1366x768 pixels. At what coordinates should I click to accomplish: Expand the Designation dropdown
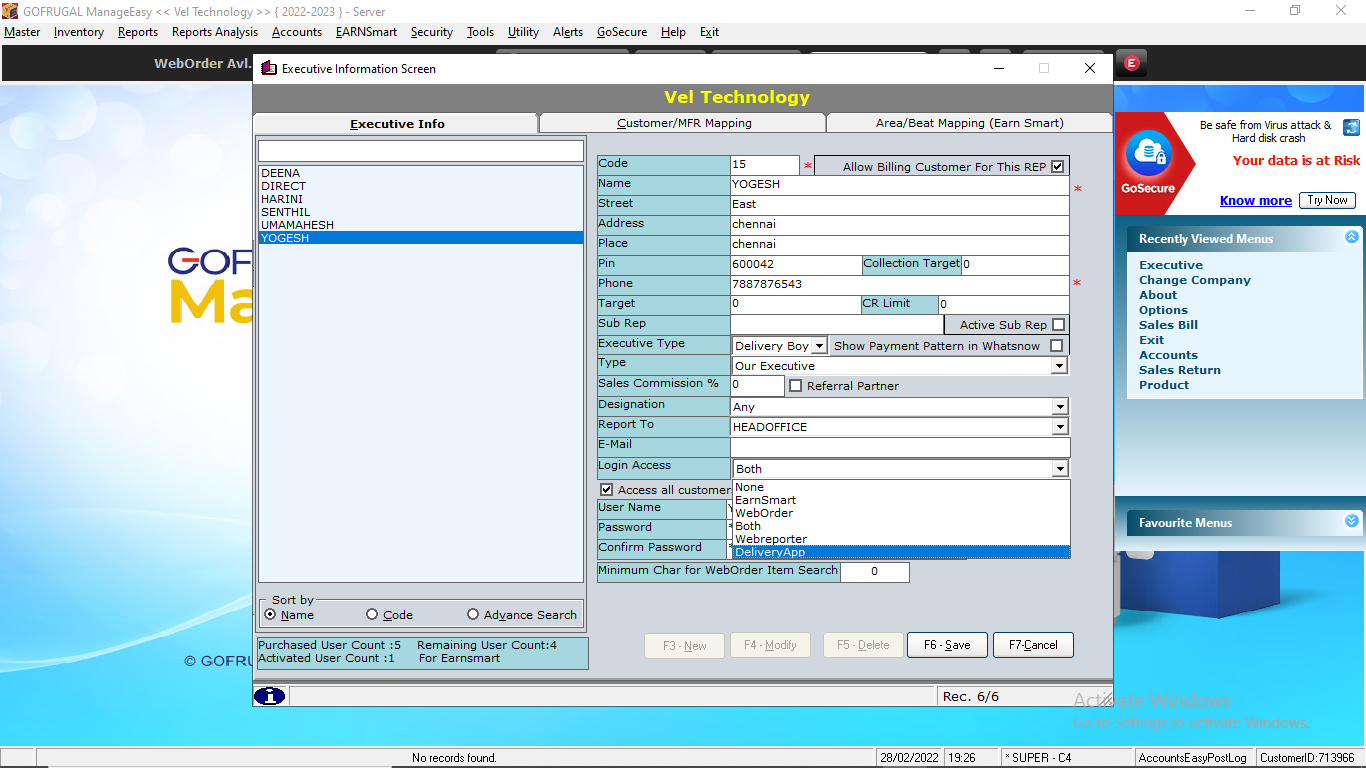point(1059,407)
